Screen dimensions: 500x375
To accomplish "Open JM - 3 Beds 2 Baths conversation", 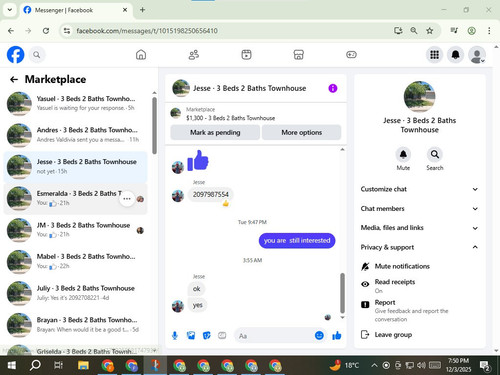I will point(75,230).
